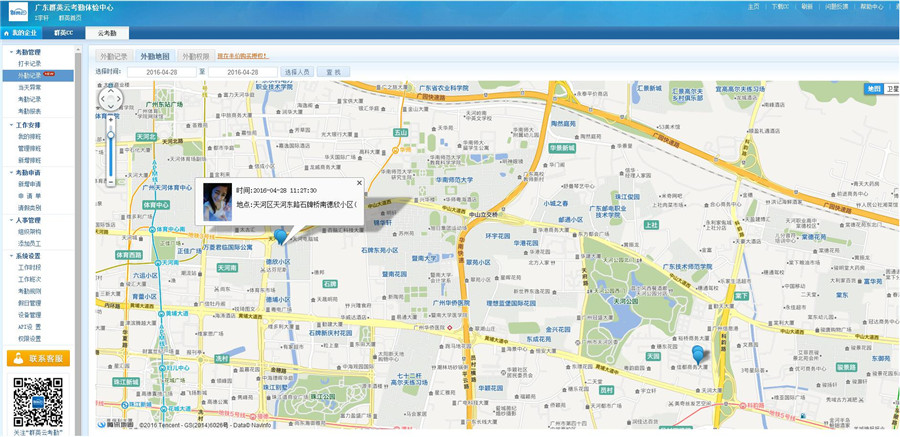Switch the map to 卫星 satellite view
This screenshot has width=900, height=437.
click(x=891, y=88)
